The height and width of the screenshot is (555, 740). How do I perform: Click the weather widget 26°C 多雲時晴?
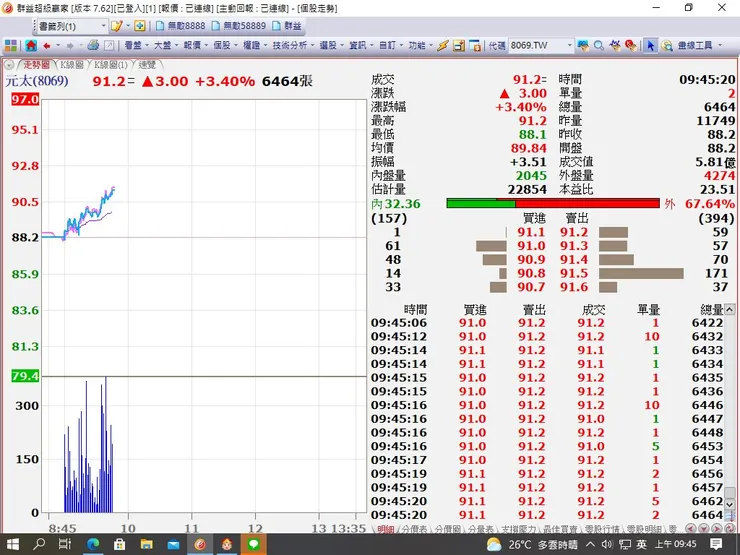tap(532, 545)
